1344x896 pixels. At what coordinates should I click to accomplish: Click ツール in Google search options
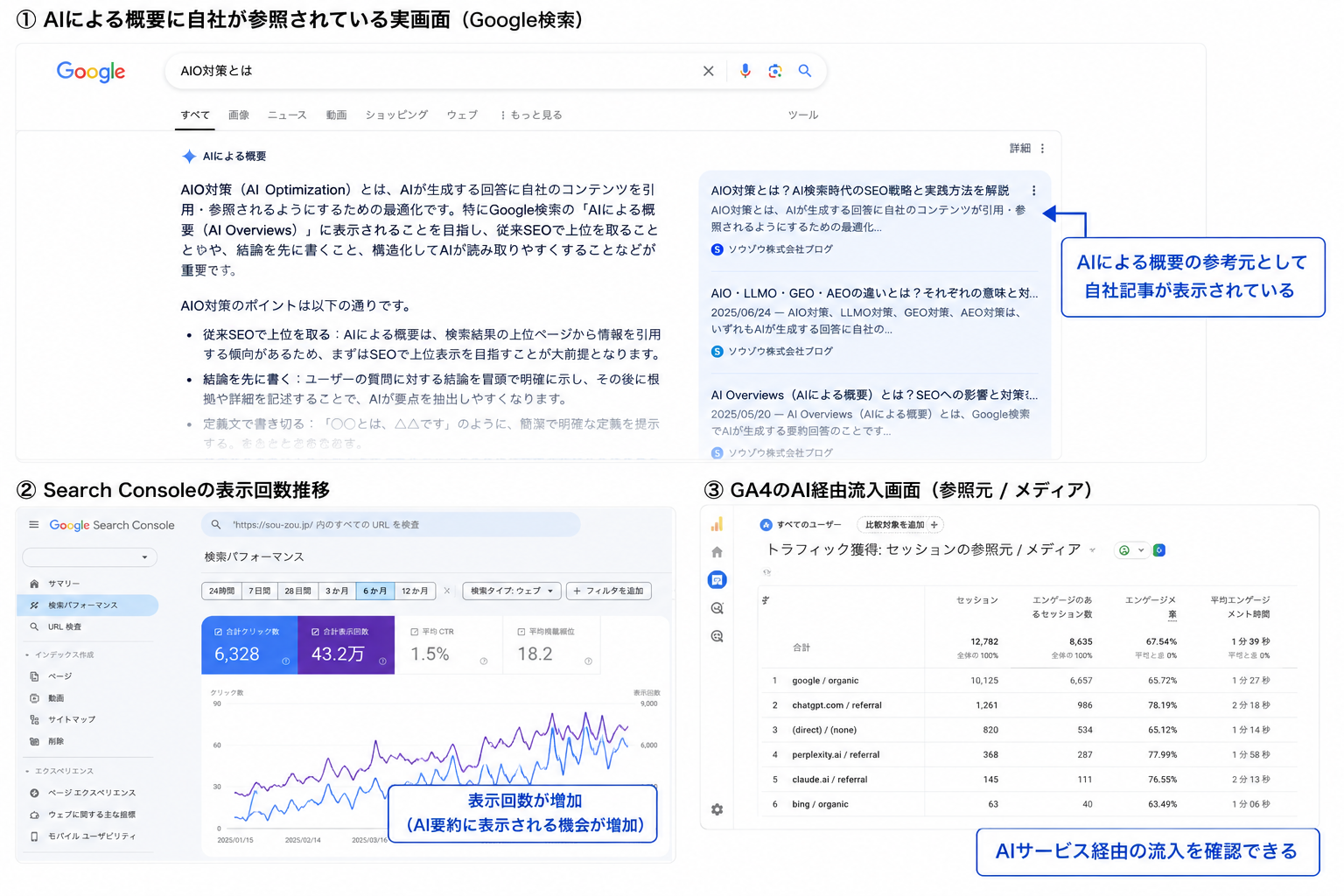(x=803, y=115)
